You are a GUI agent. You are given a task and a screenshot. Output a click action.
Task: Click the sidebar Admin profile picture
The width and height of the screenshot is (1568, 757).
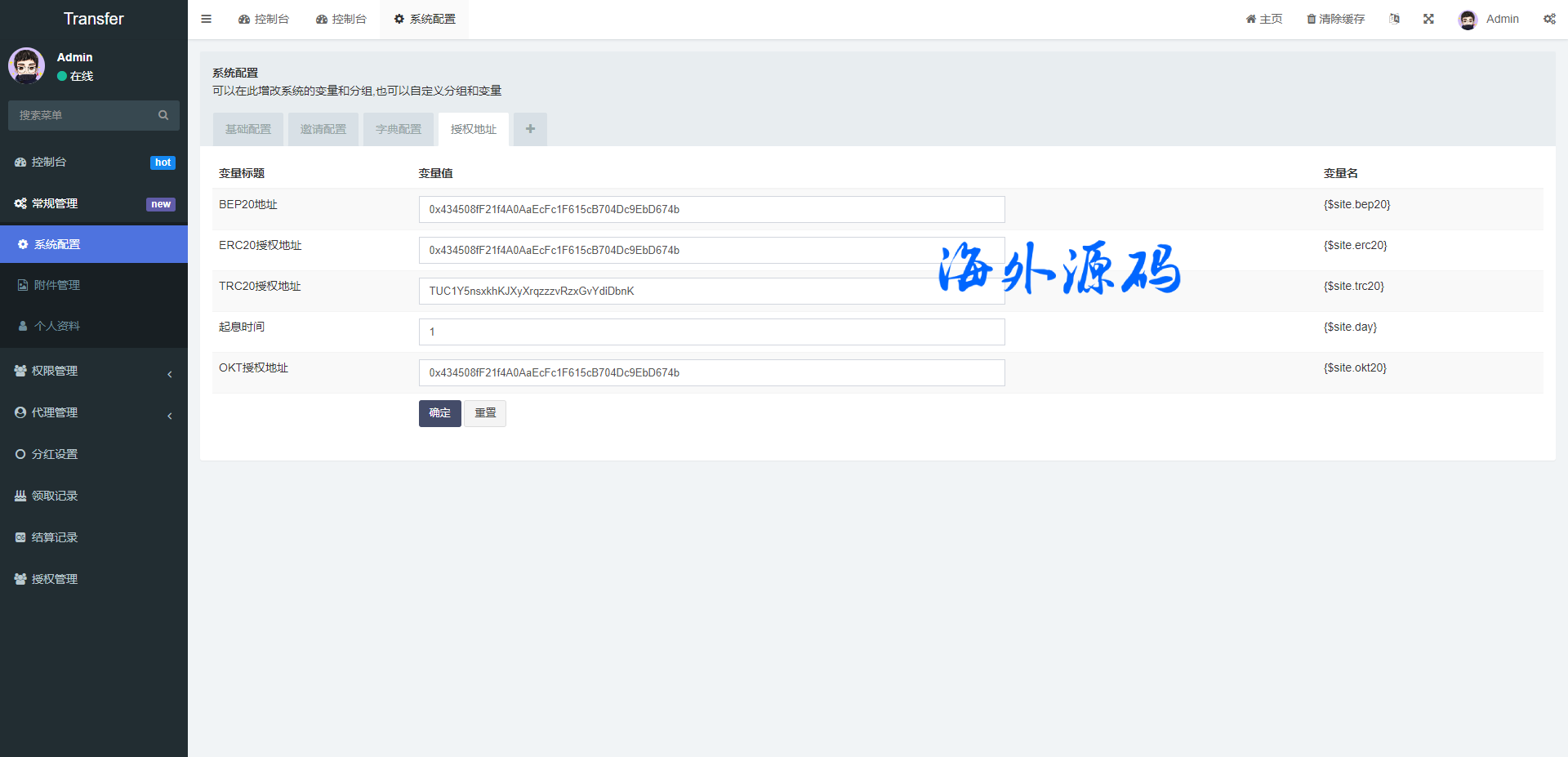click(x=27, y=65)
